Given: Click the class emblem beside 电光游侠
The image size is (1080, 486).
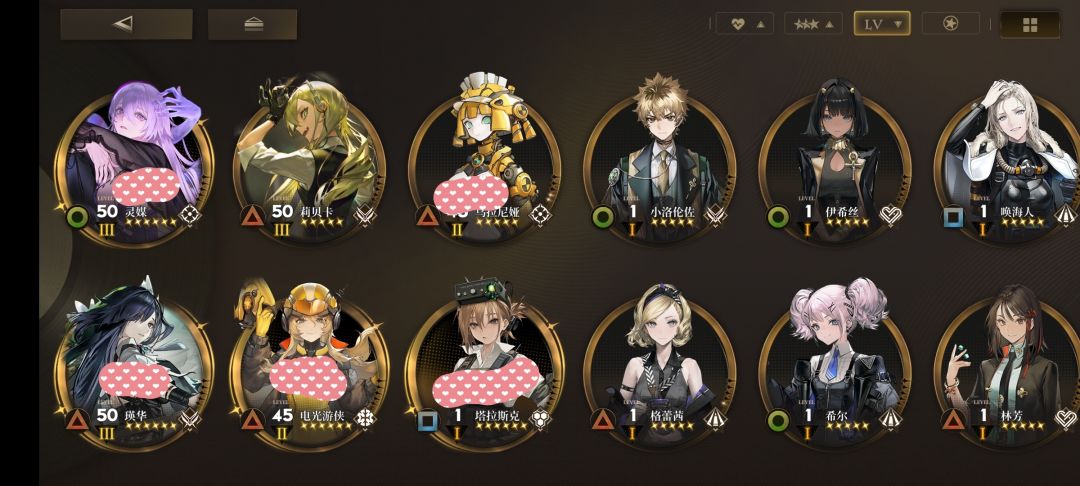Looking at the screenshot, I should pyautogui.click(x=364, y=419).
